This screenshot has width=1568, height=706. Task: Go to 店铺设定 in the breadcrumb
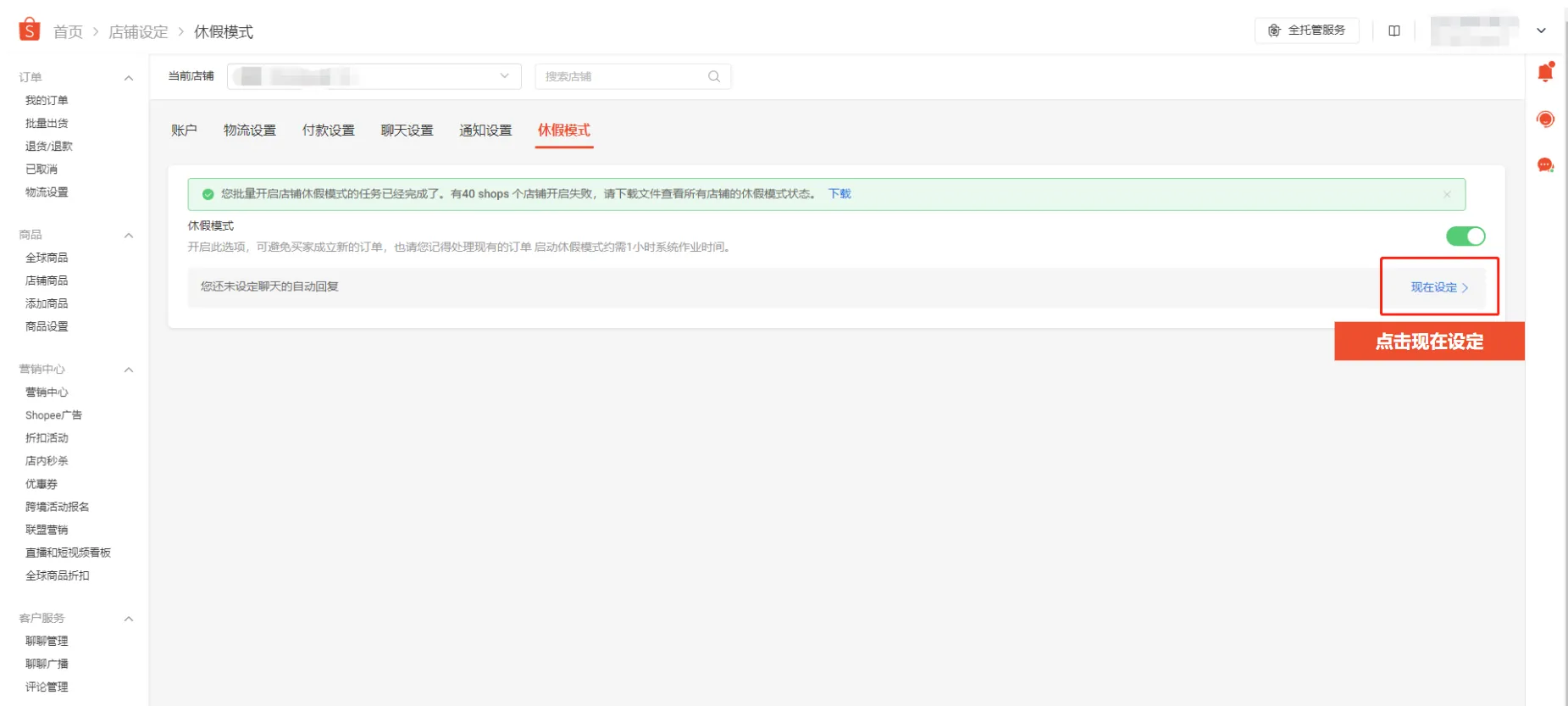pyautogui.click(x=139, y=32)
